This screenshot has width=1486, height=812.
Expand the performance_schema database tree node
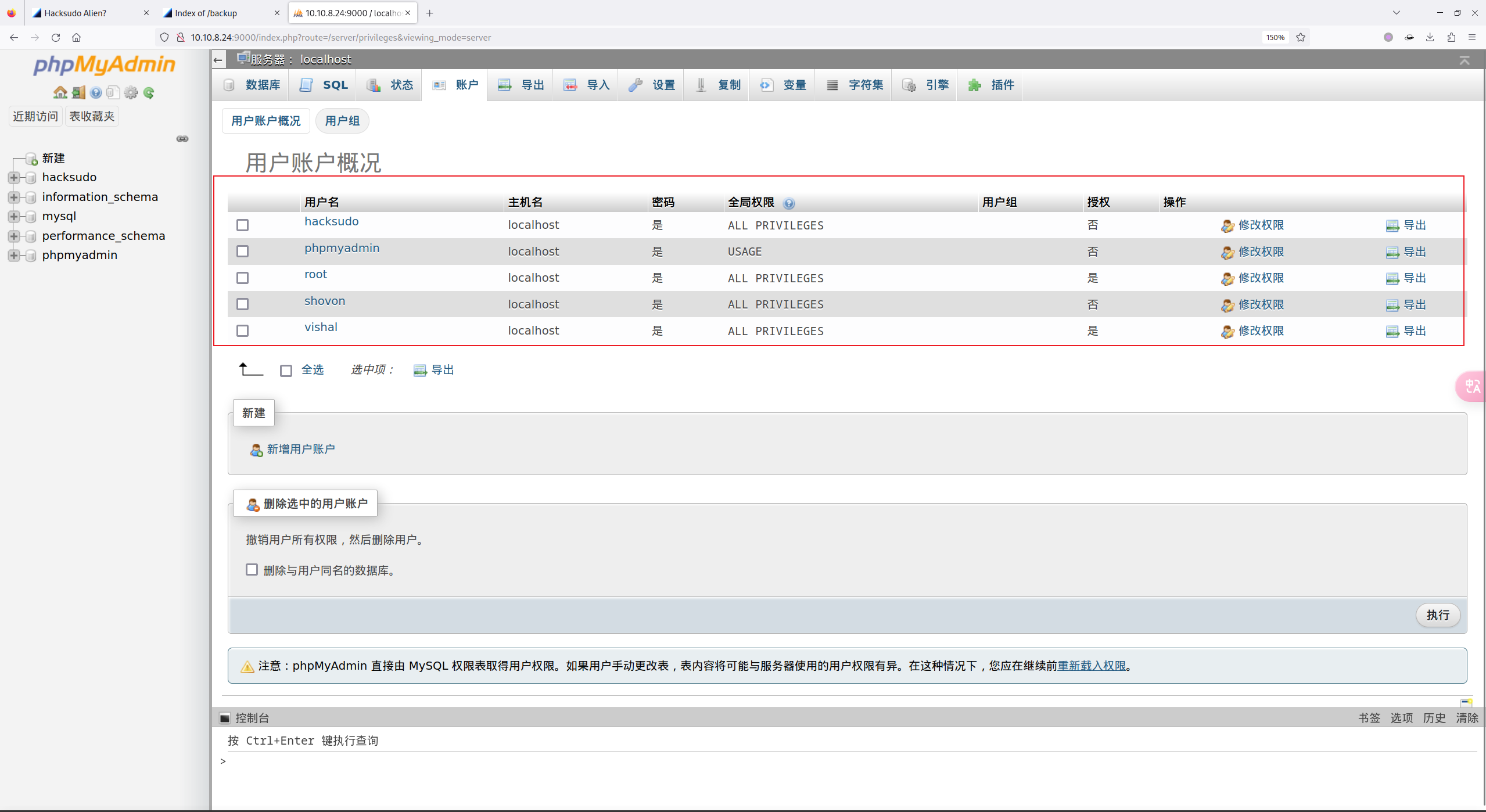pos(14,236)
